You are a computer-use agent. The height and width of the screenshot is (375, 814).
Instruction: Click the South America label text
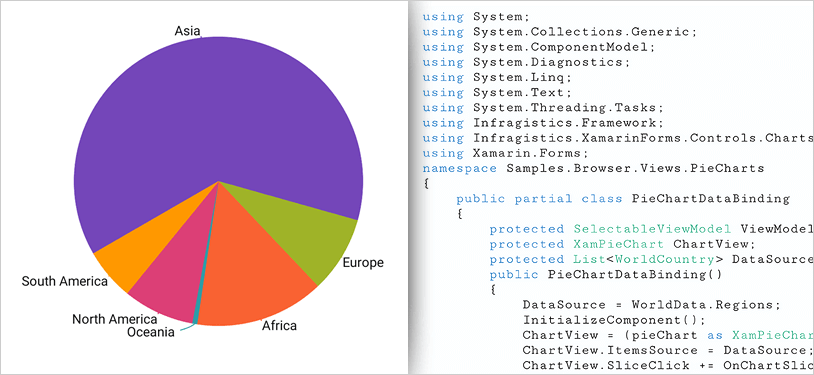pos(64,282)
